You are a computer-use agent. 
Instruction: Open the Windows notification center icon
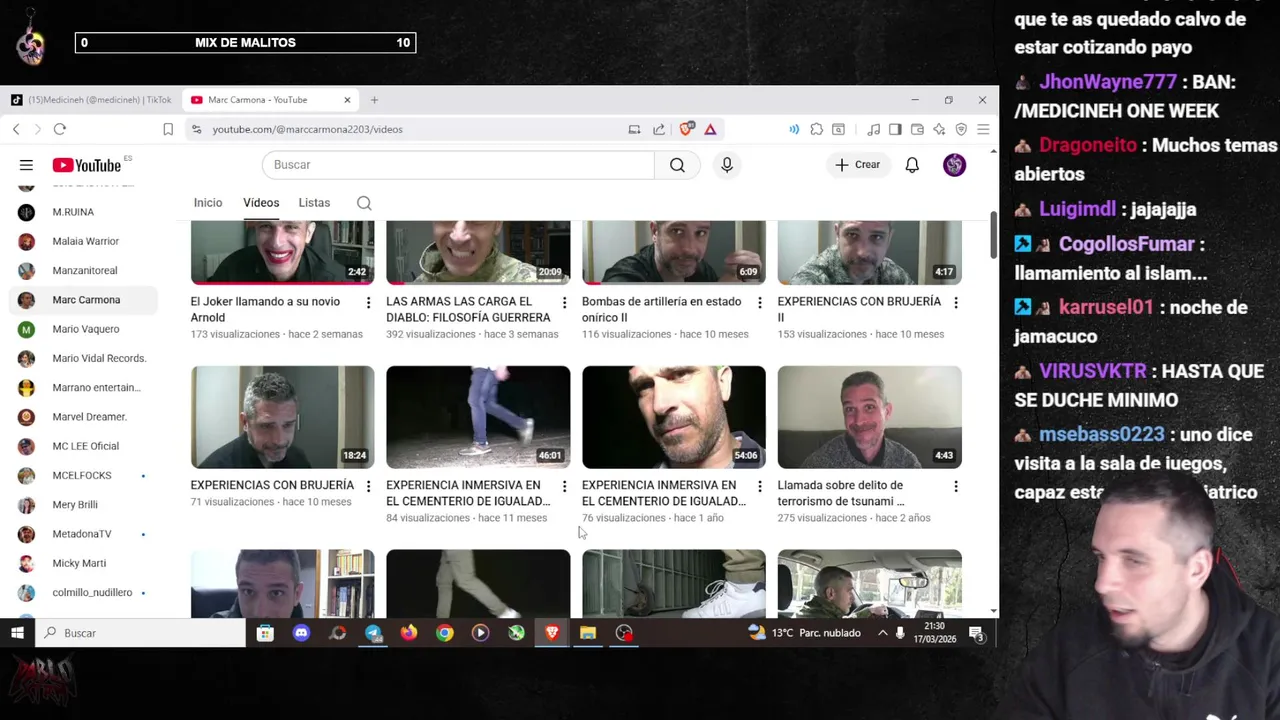(x=976, y=633)
